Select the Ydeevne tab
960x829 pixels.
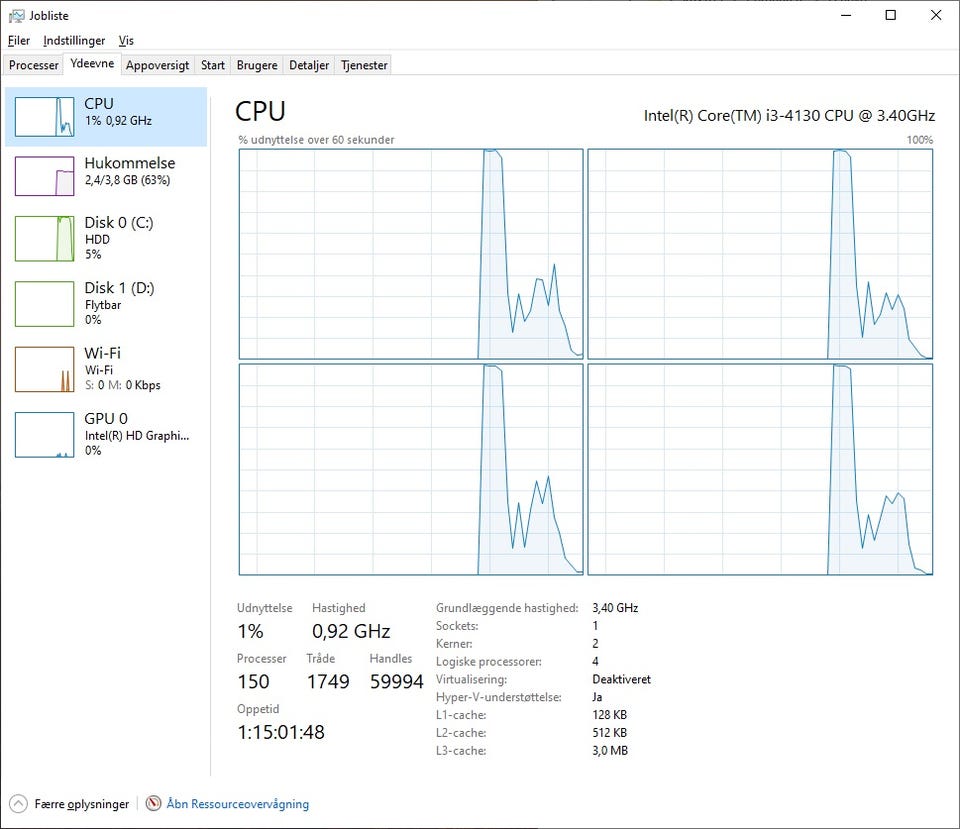click(x=92, y=64)
